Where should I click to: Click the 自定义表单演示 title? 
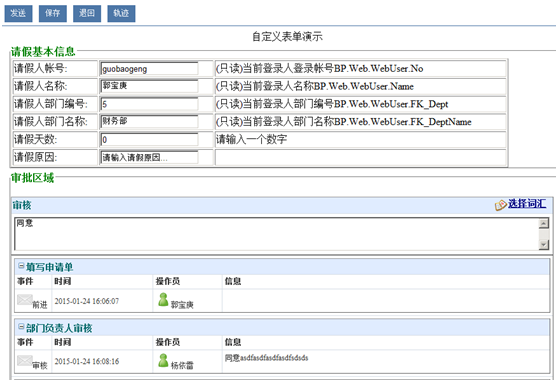point(287,36)
